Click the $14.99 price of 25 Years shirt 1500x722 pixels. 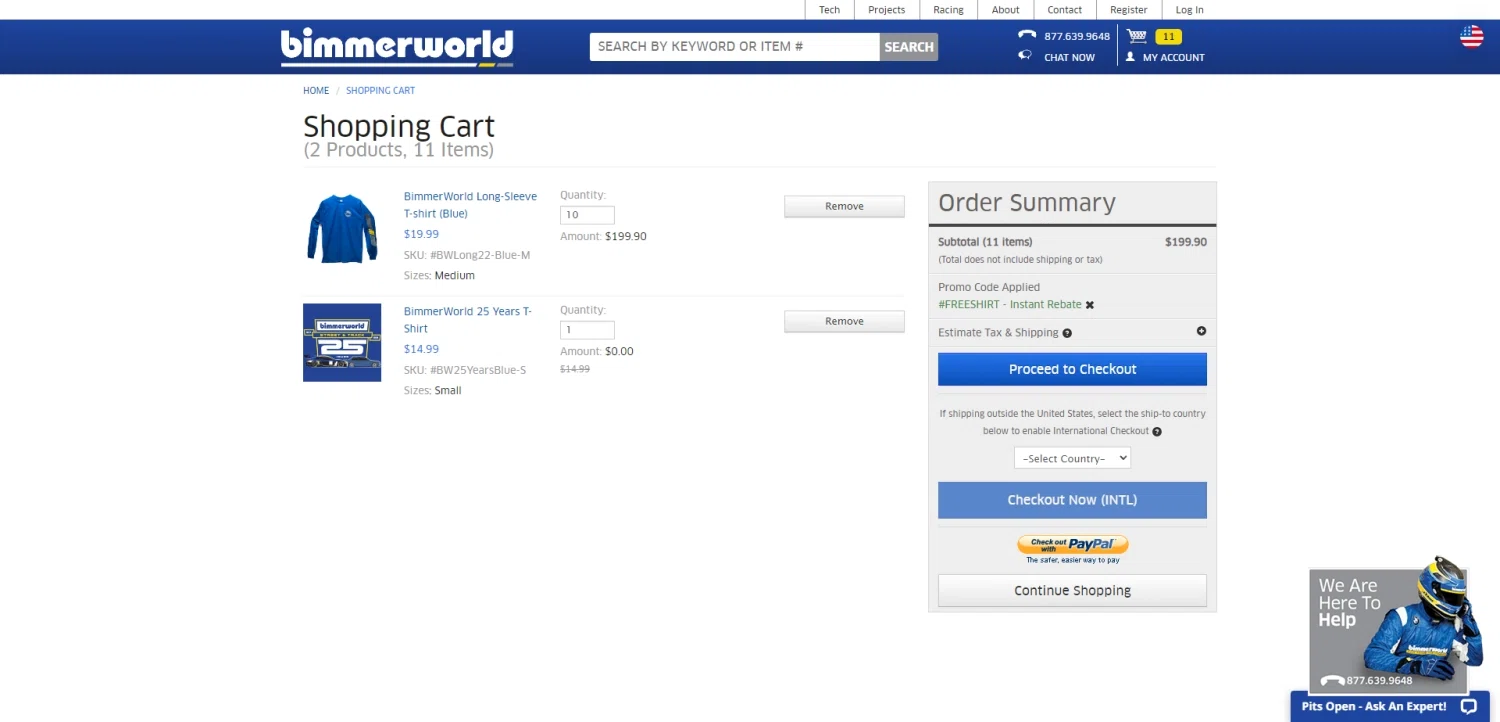pyautogui.click(x=421, y=349)
